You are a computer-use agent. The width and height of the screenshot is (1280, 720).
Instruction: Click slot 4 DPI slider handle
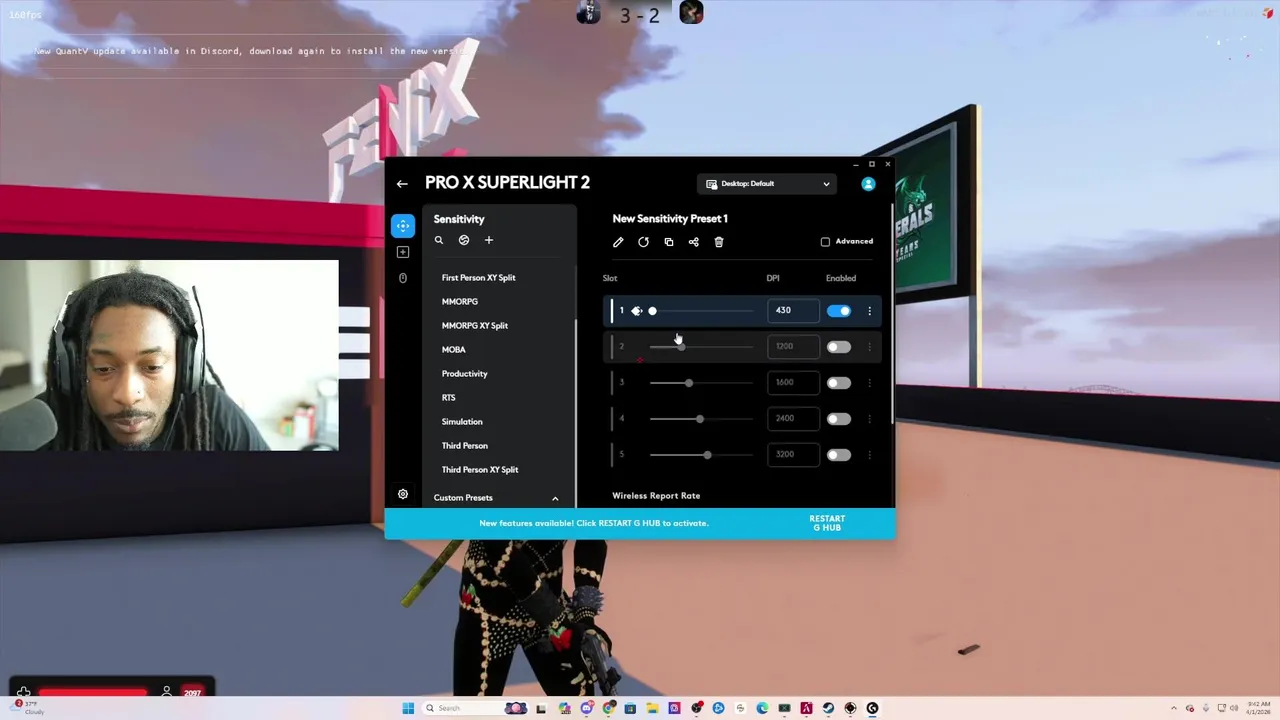(699, 419)
